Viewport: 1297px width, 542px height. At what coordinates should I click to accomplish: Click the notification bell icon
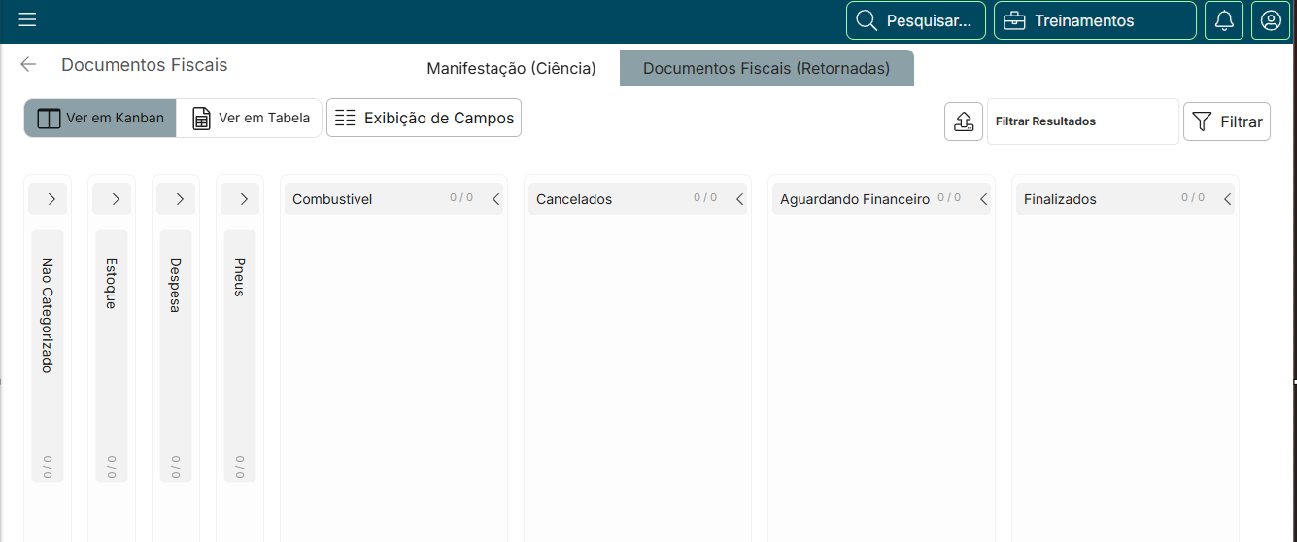[1224, 20]
